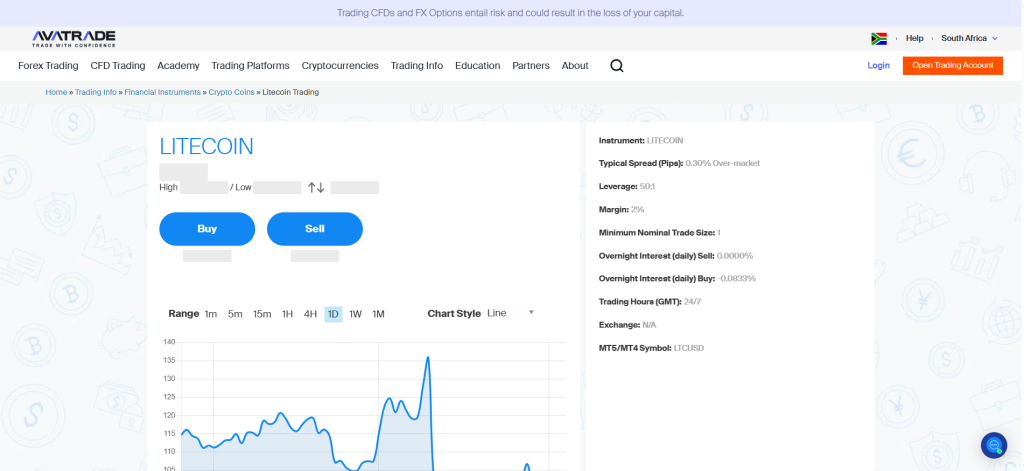Open the Cryptocurrencies menu
This screenshot has height=471, width=1024.
[x=340, y=65]
